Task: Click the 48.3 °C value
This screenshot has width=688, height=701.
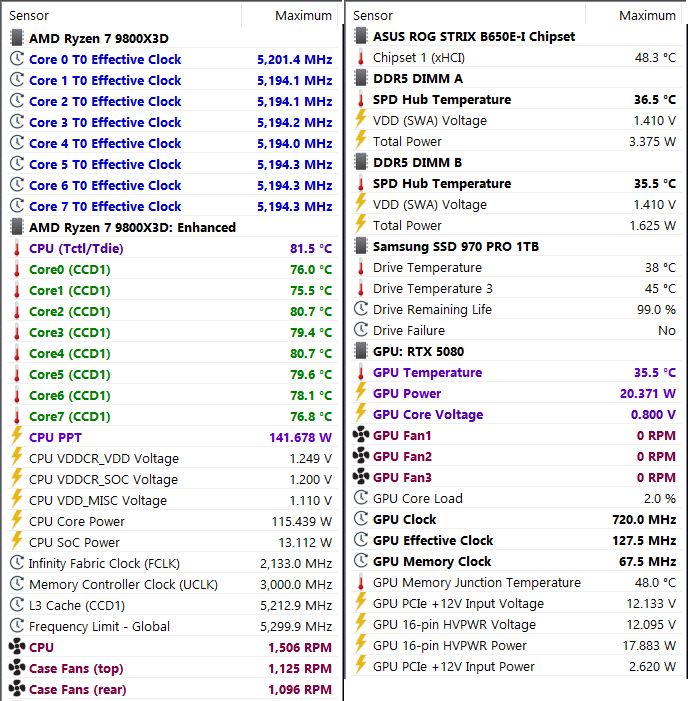Action: pos(655,58)
